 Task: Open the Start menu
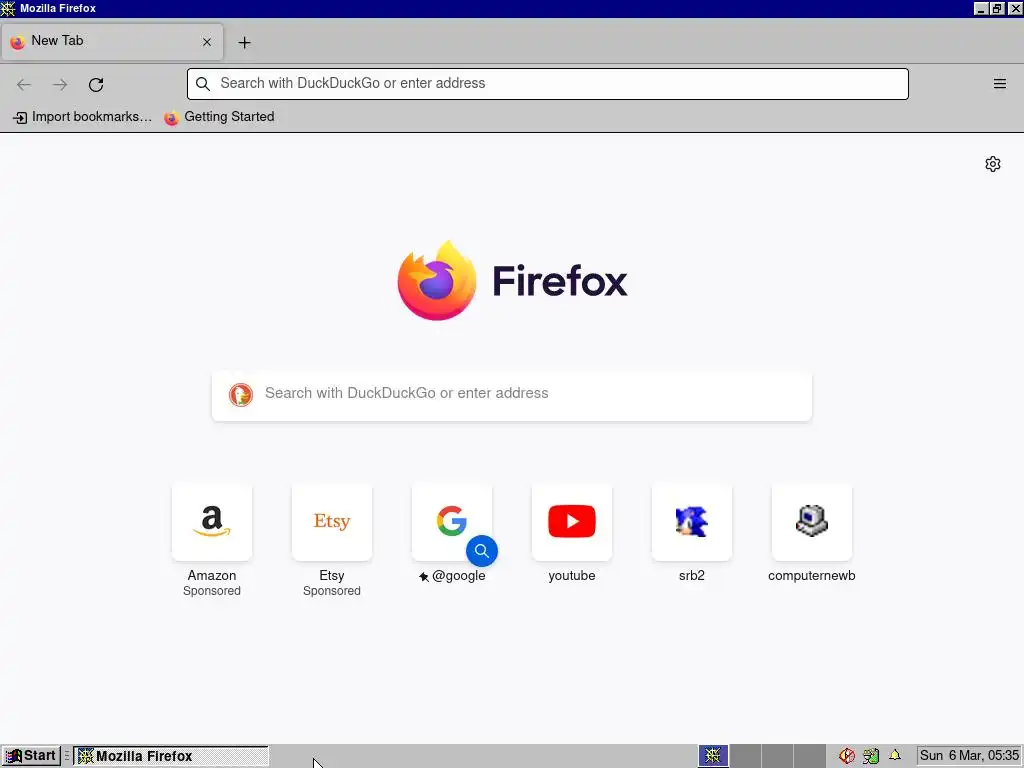coord(31,756)
